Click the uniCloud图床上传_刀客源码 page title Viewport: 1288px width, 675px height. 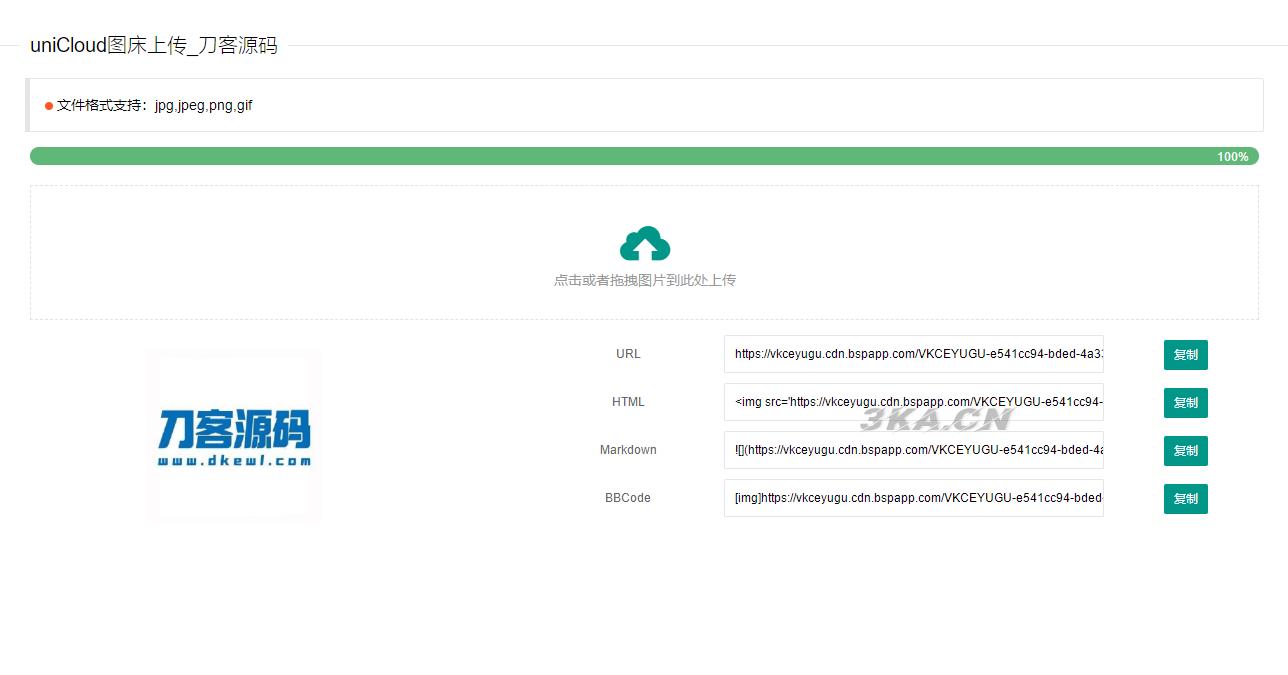(153, 45)
